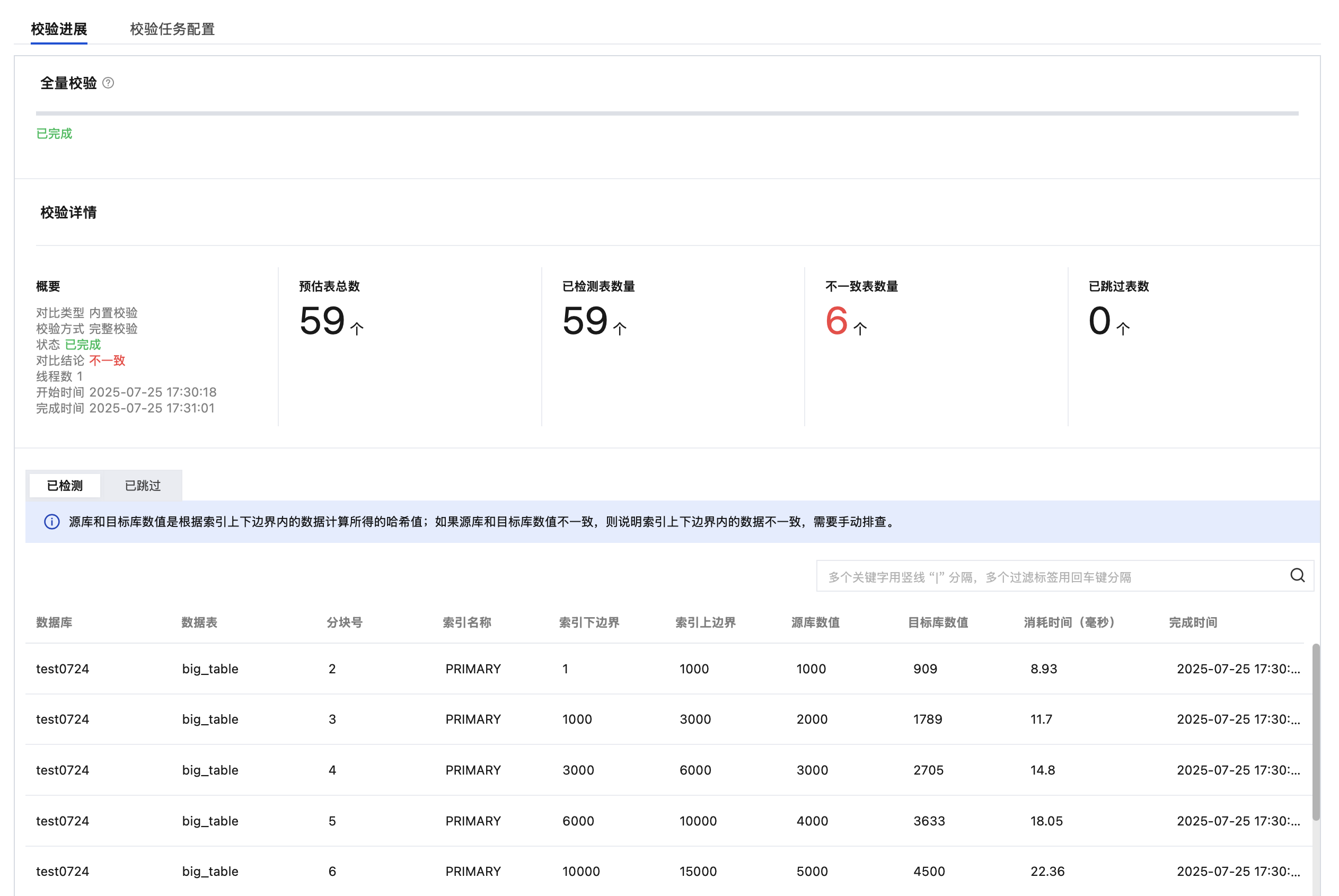1339x896 pixels.
Task: Click the red 不一致 comparison result text
Action: [107, 361]
